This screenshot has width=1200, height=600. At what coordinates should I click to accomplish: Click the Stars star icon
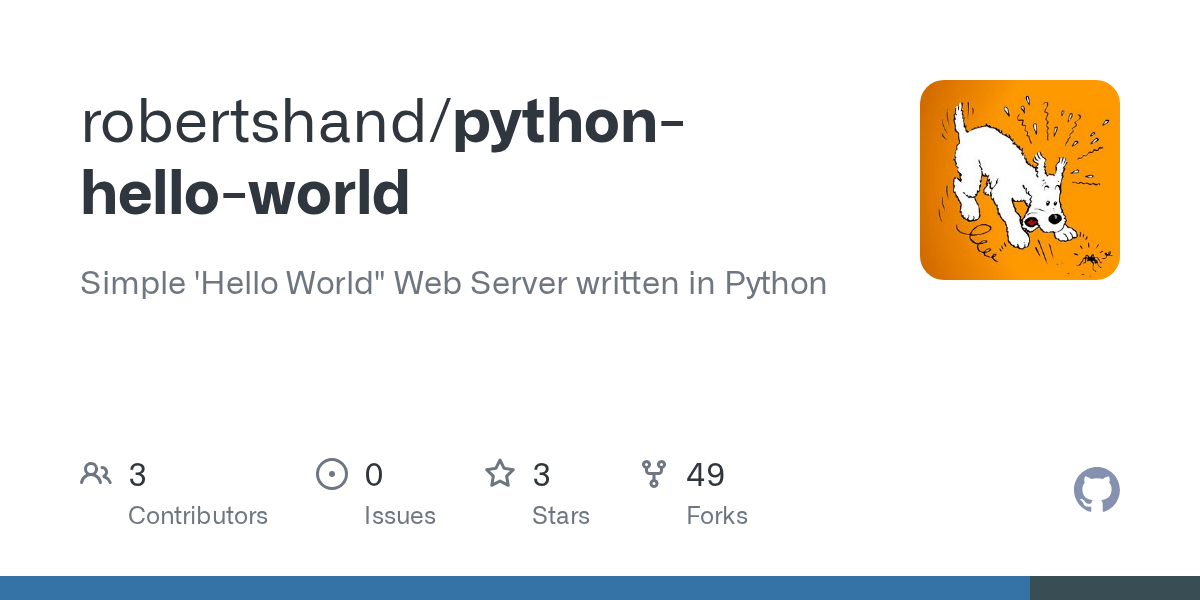[500, 473]
